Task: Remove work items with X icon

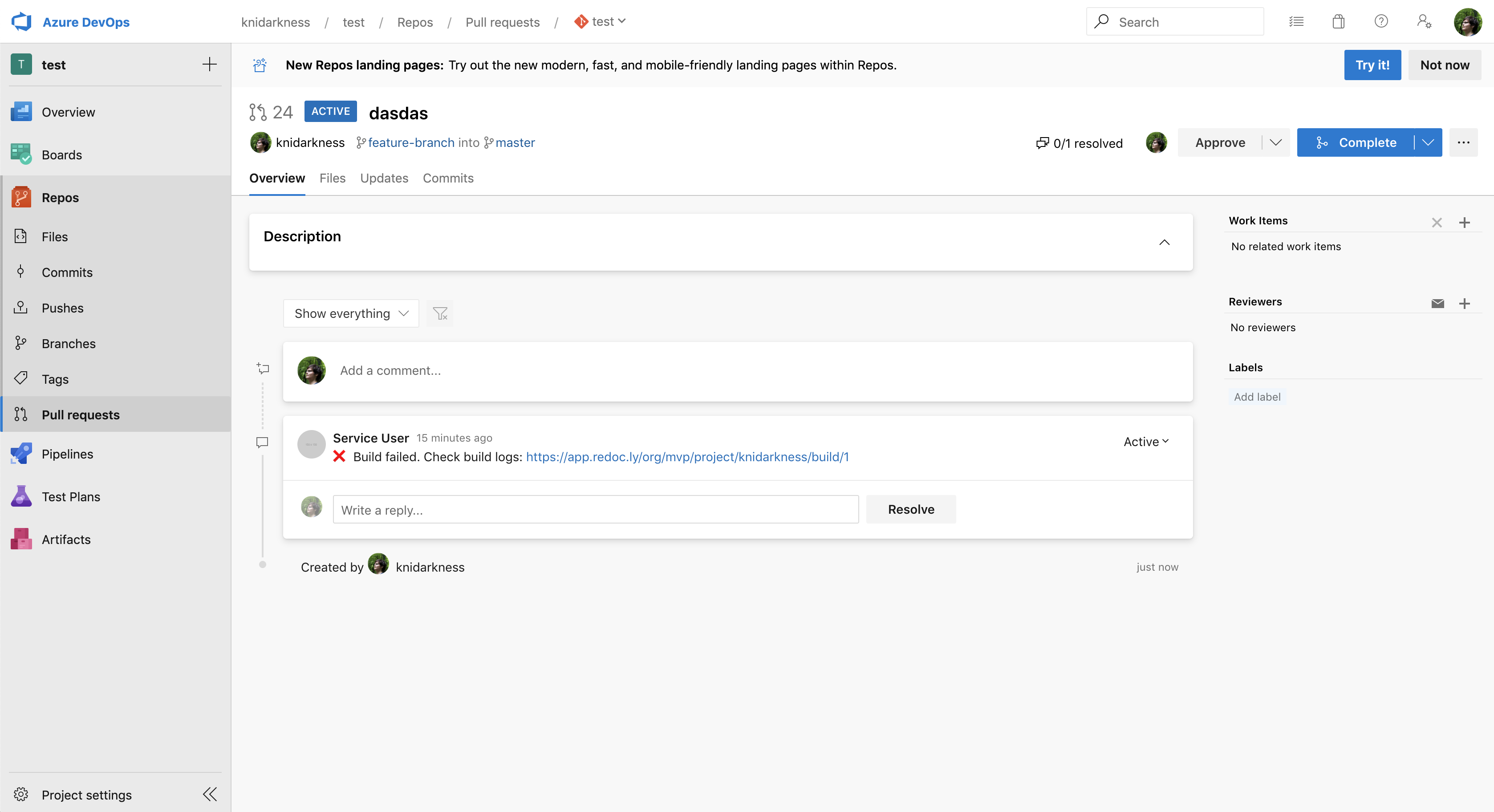Action: (x=1437, y=222)
